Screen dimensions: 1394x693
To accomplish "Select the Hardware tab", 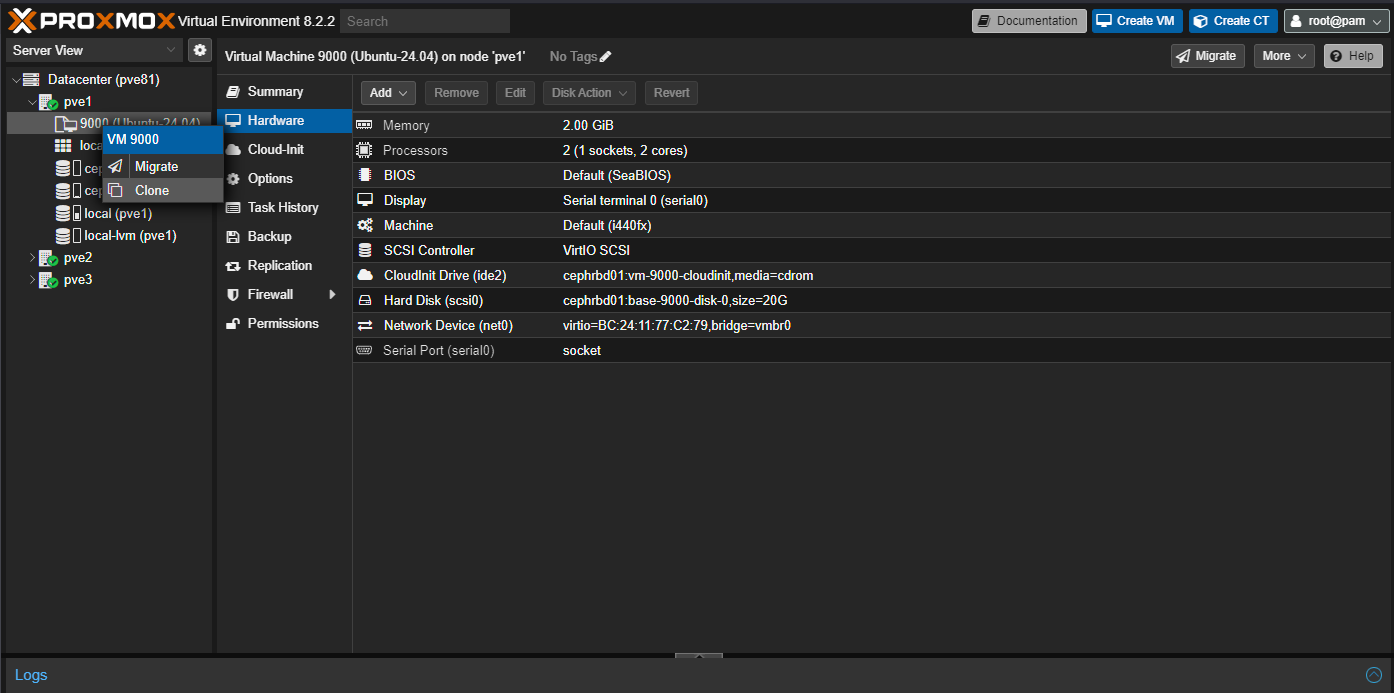I will [x=284, y=121].
